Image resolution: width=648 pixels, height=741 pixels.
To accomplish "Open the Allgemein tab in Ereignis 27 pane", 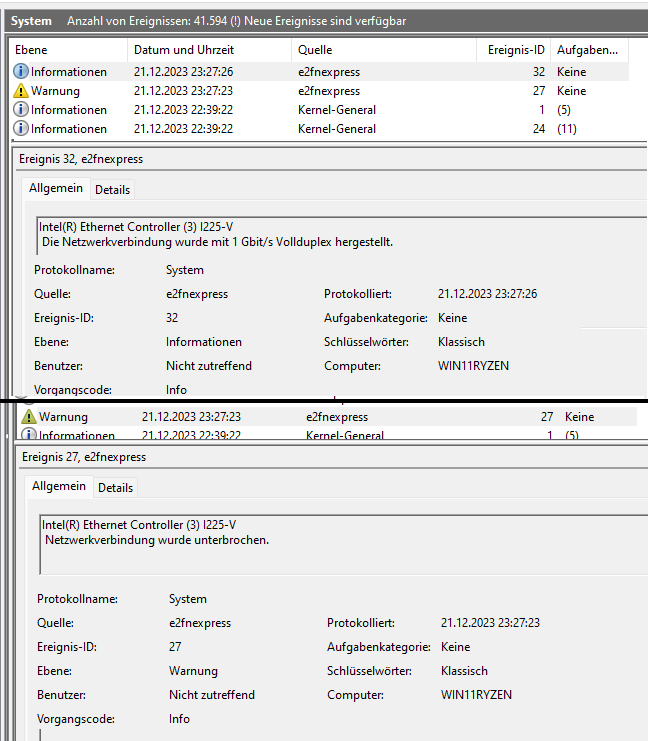I will 59,486.
